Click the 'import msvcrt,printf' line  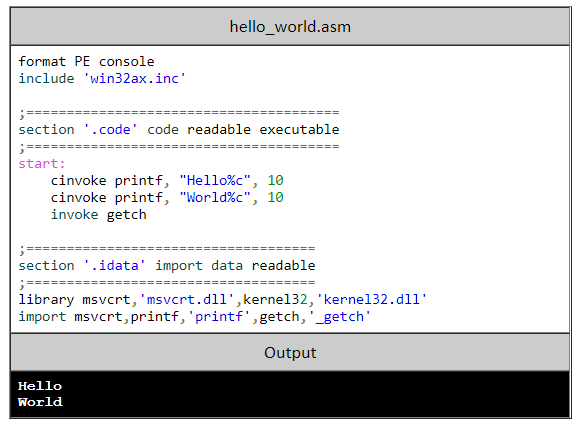point(195,317)
